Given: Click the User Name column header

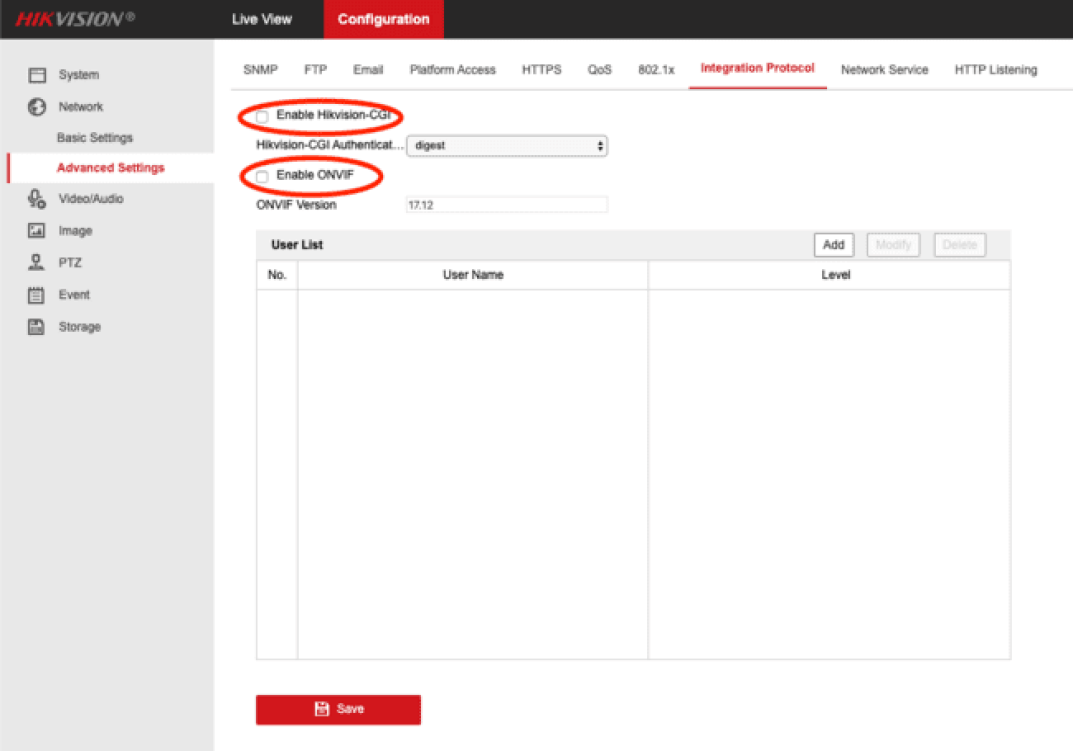Looking at the screenshot, I should pos(473,275).
